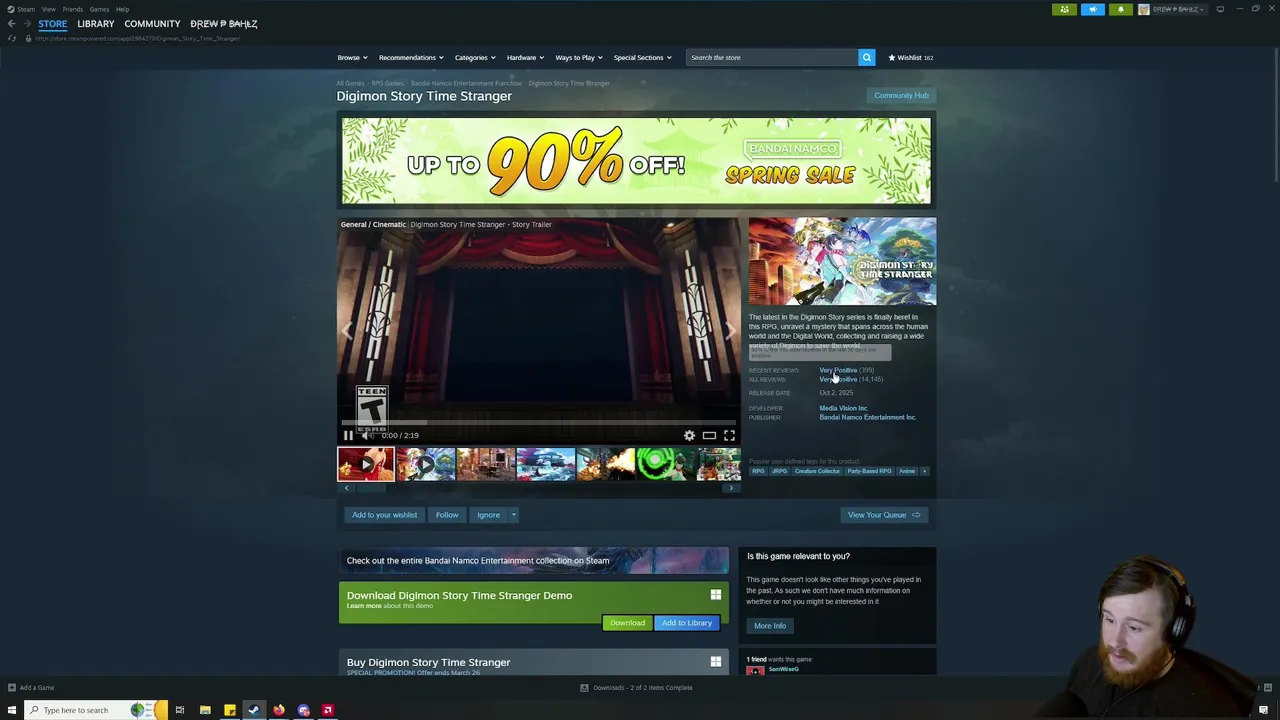Expand Ways to Play menu
The image size is (1280, 720).
pos(579,57)
